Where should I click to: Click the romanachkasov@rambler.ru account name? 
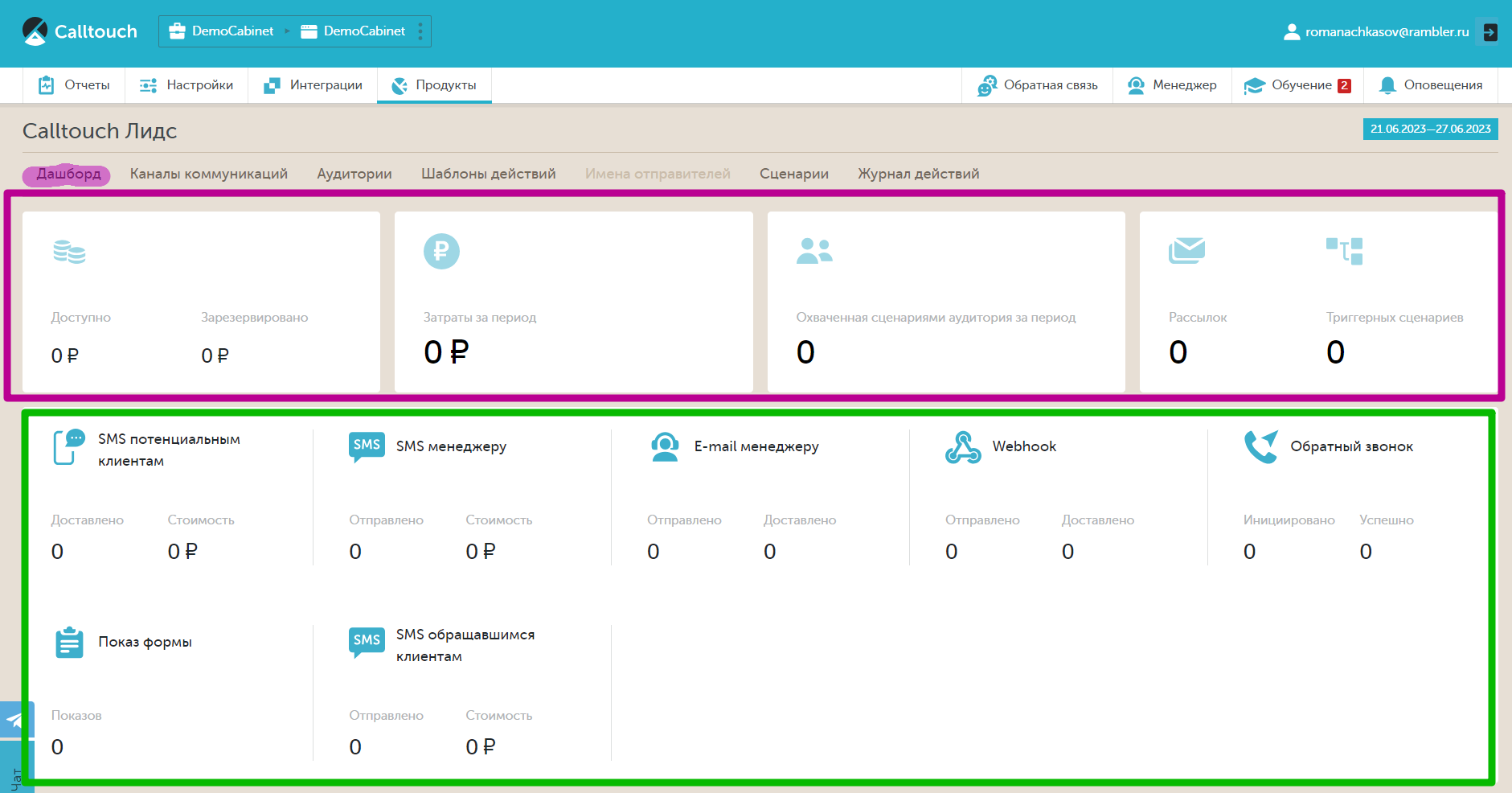(x=1387, y=32)
